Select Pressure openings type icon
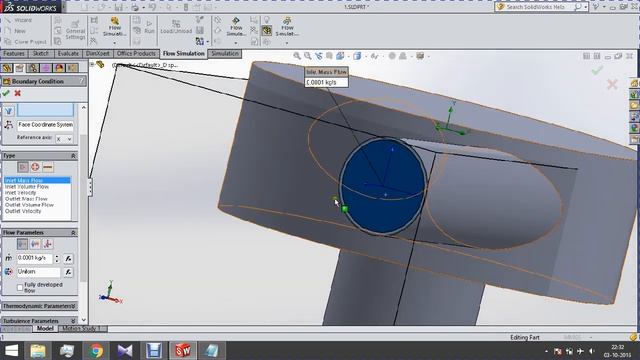 point(35,167)
